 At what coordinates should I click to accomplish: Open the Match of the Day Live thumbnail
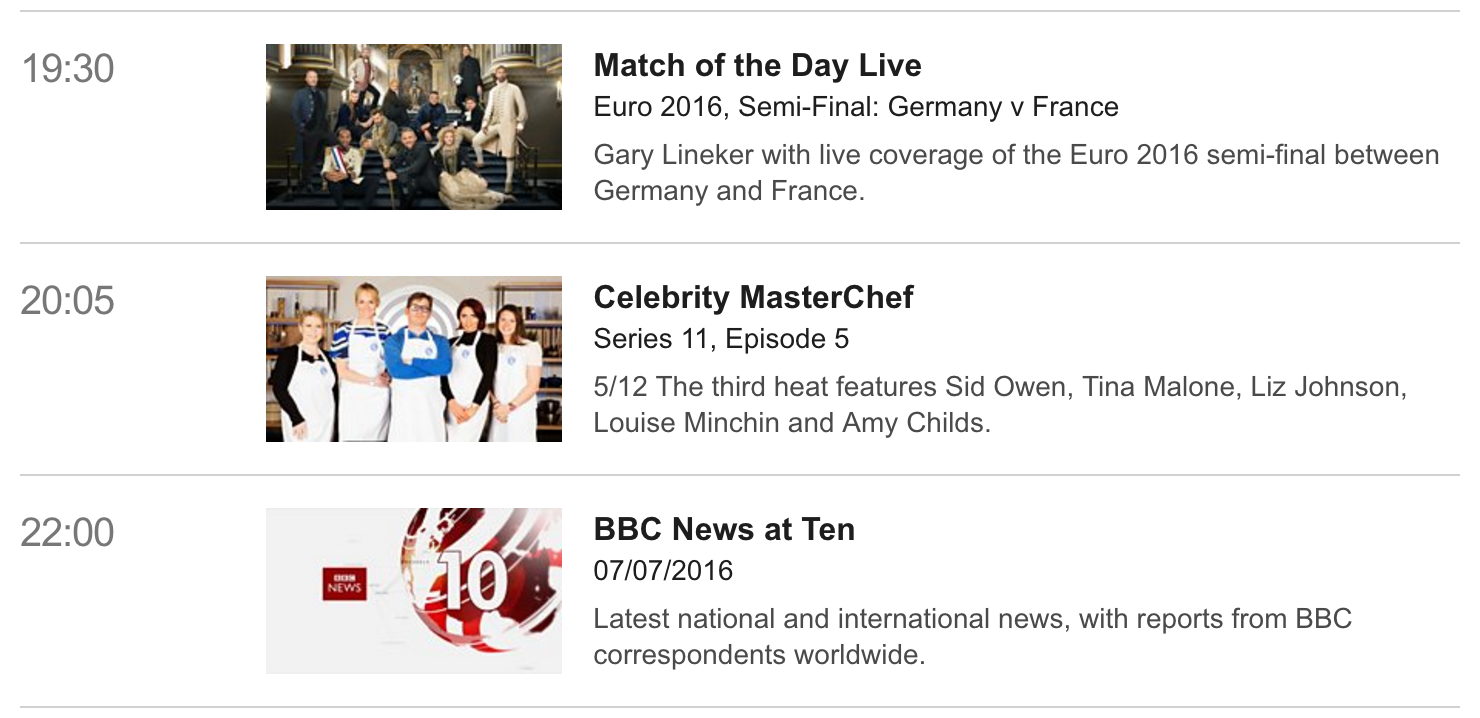click(x=413, y=127)
